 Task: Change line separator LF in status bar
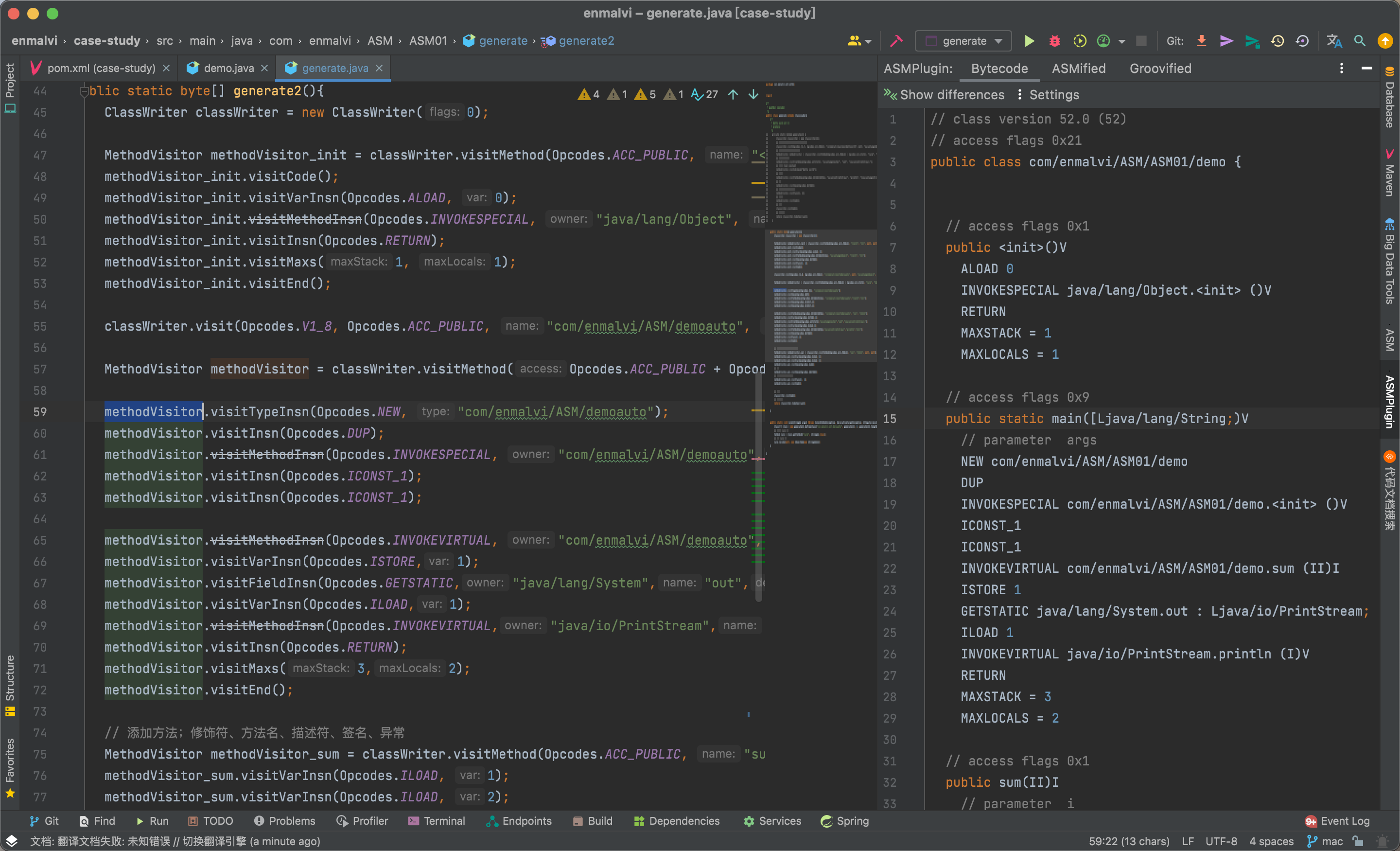point(1188,841)
